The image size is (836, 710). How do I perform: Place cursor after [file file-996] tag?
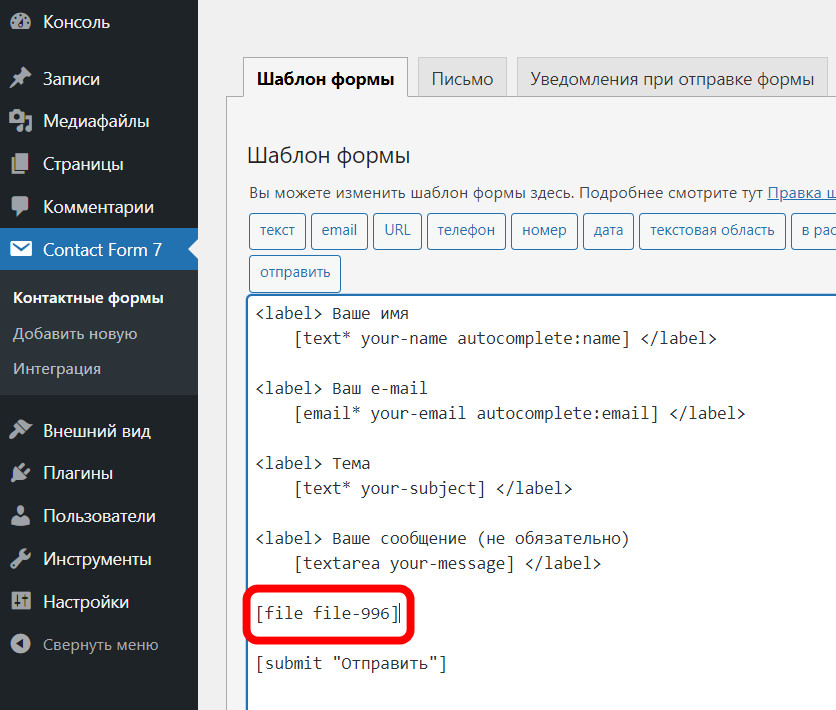399,614
